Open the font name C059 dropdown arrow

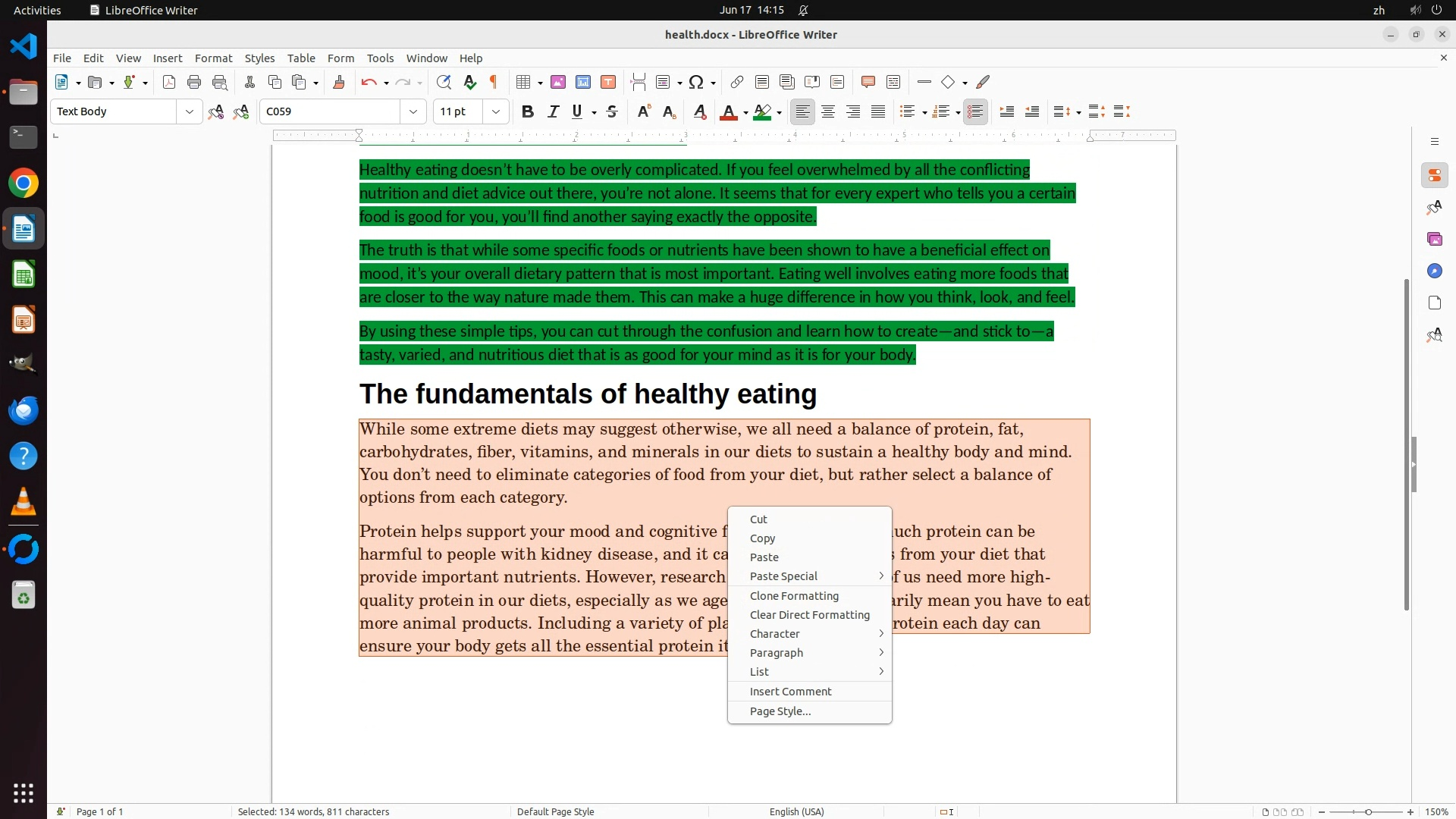[413, 111]
